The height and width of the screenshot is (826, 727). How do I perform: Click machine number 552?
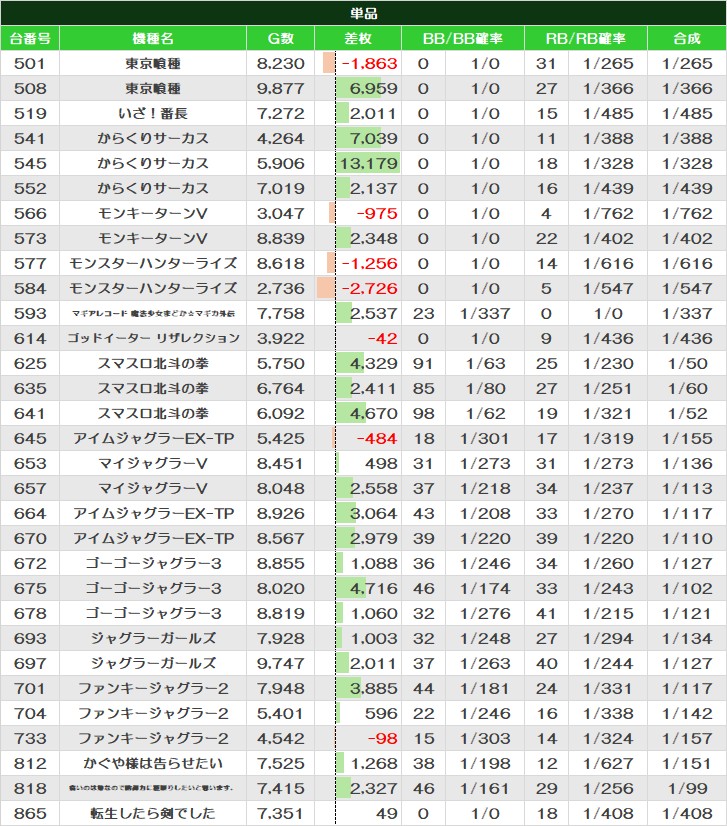30,189
